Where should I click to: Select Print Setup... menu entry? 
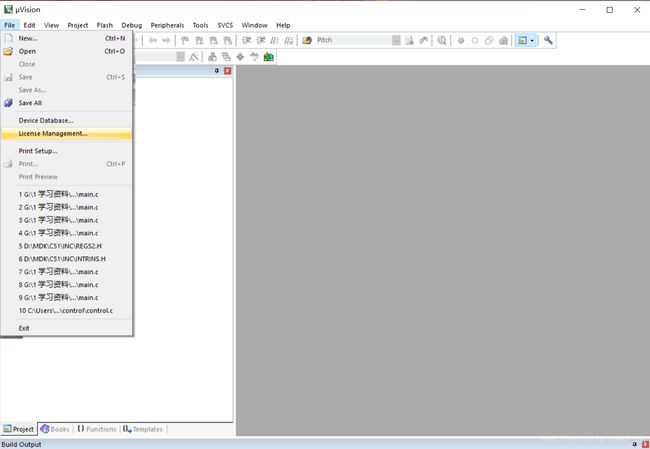[x=67, y=151]
